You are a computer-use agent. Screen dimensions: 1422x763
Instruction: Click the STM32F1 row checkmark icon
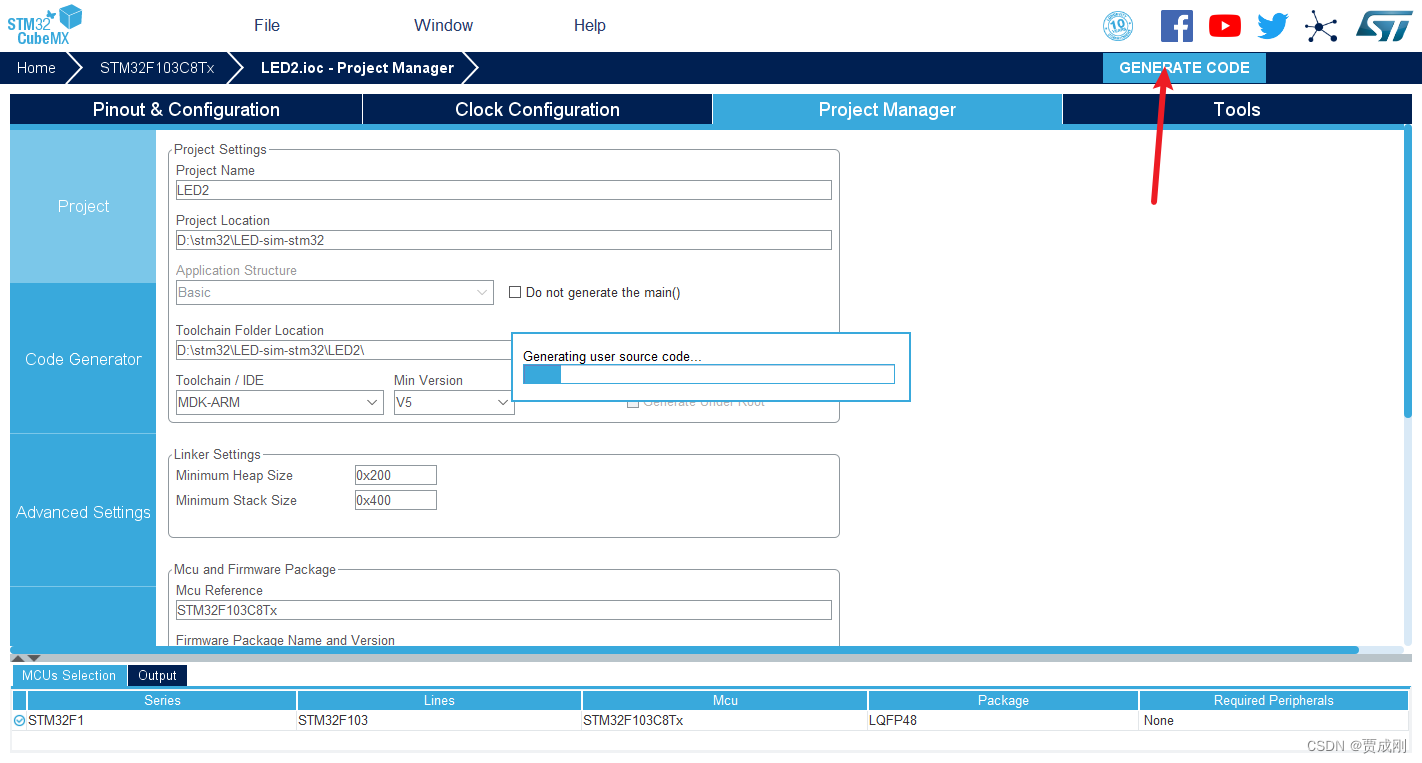point(19,720)
